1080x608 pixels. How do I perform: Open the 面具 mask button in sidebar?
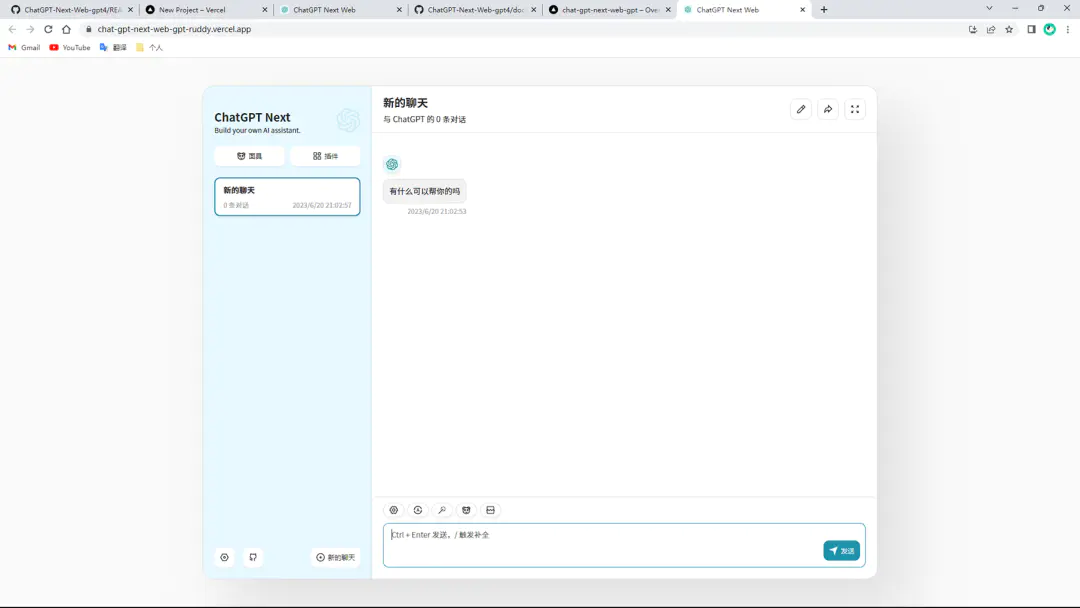249,156
